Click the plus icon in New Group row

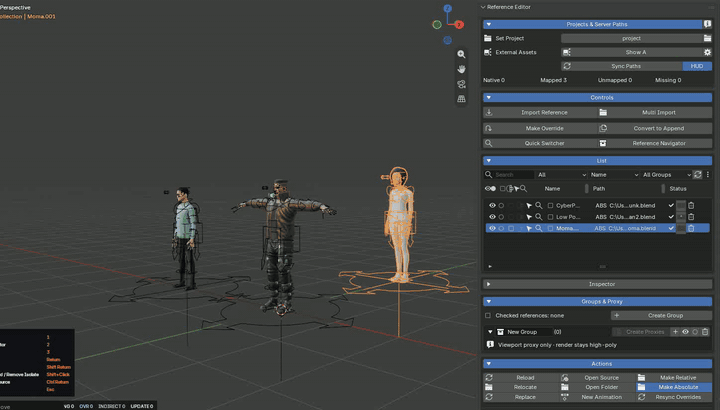tap(675, 331)
